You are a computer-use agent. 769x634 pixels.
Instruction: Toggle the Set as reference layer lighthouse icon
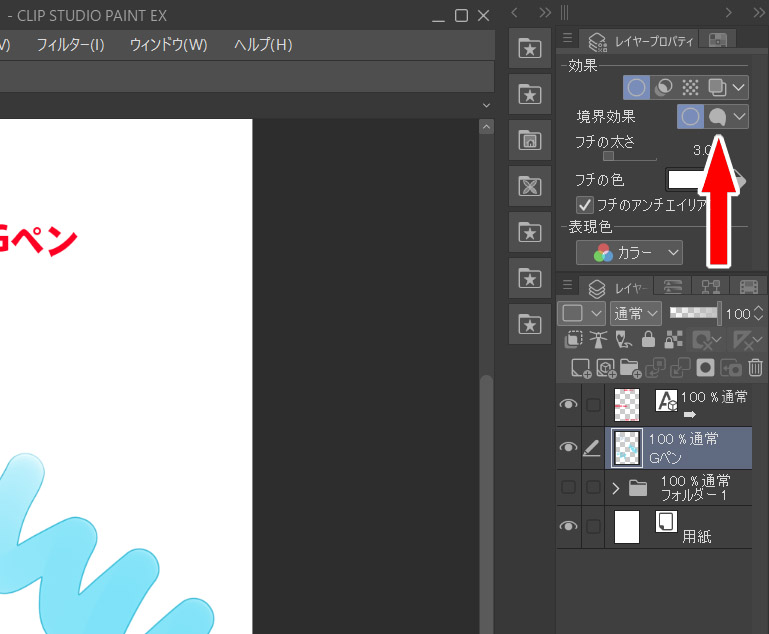(x=599, y=340)
